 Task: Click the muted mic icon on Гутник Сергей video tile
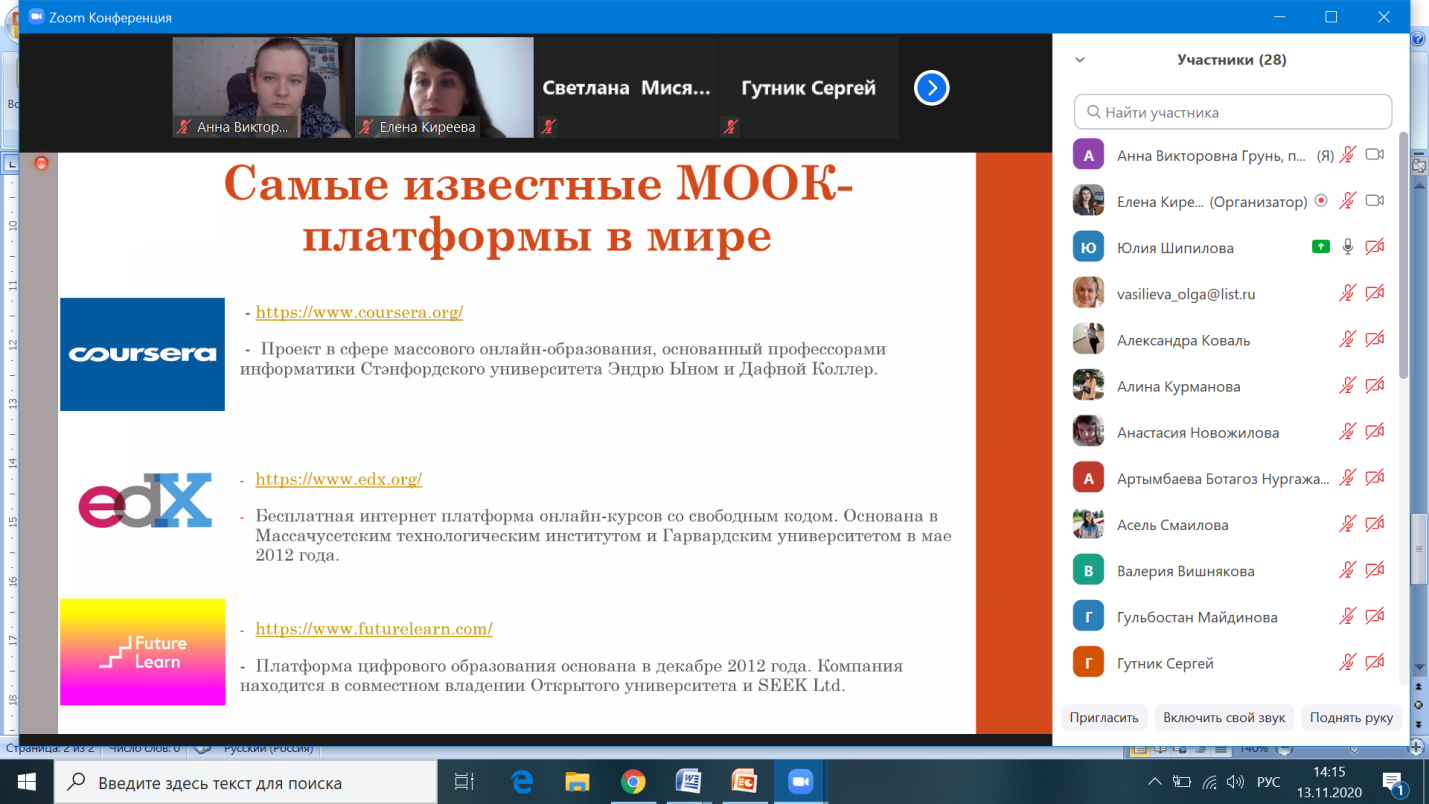point(731,127)
